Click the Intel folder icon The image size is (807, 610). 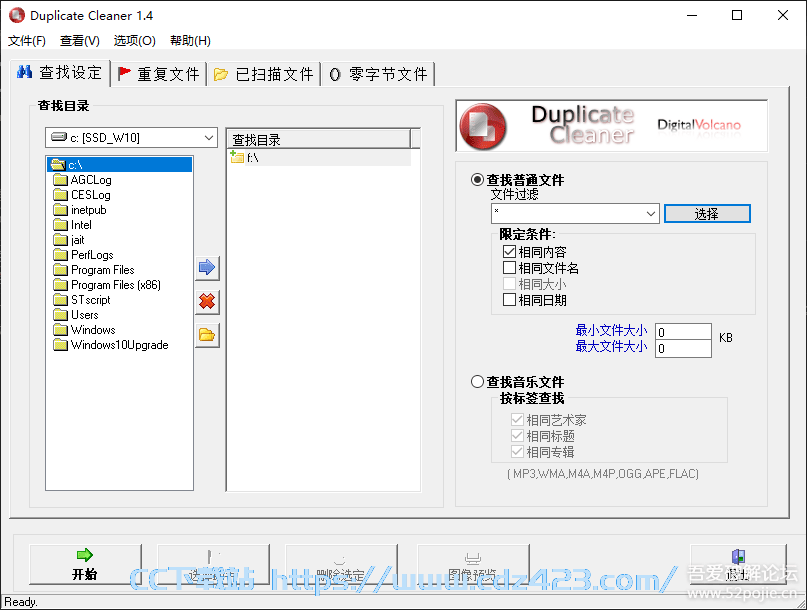pos(60,224)
